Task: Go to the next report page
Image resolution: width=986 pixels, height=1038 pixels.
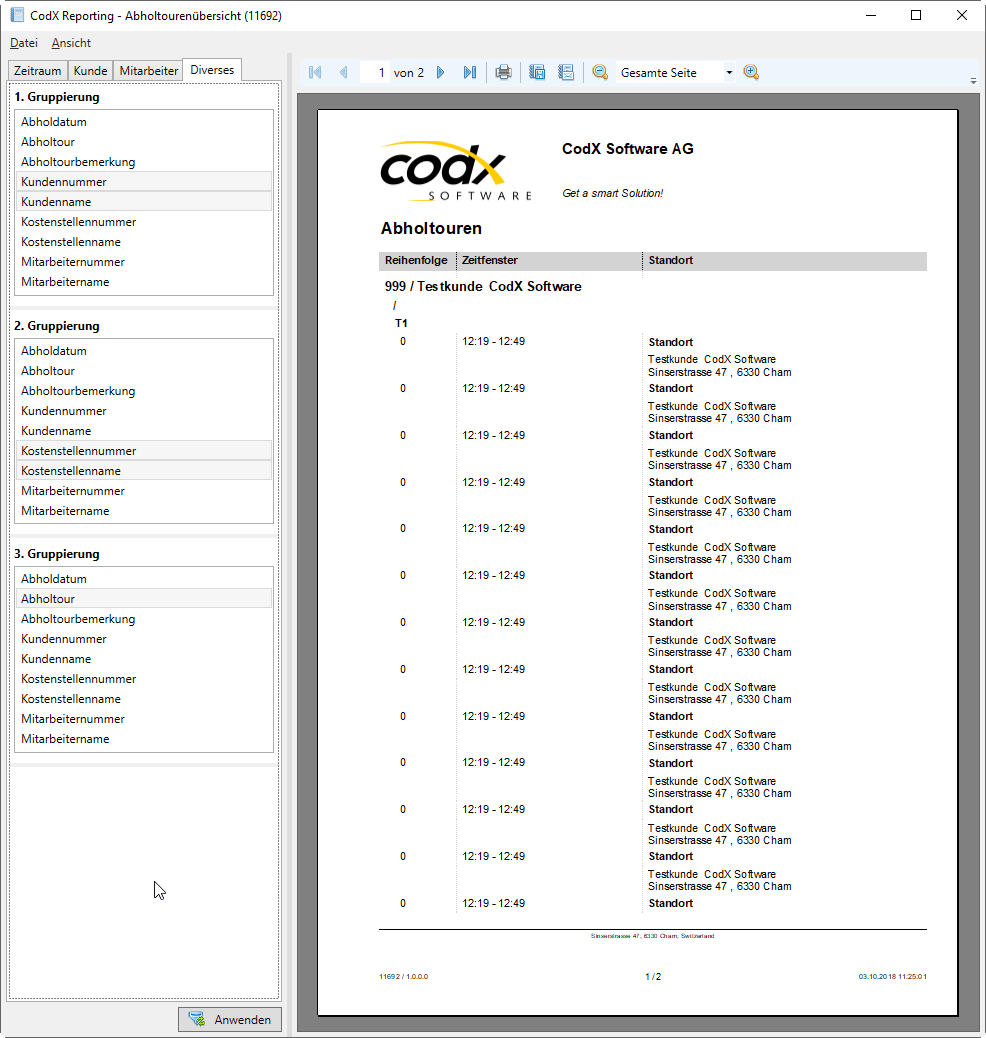Action: 441,72
